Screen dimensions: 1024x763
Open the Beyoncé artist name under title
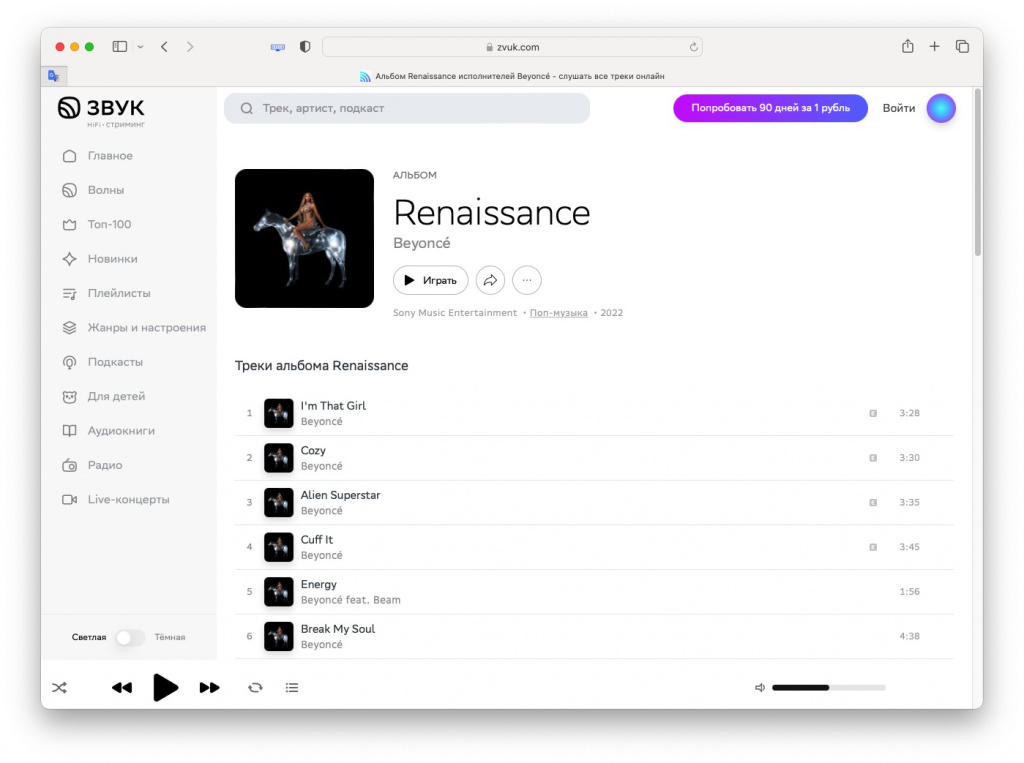point(422,243)
